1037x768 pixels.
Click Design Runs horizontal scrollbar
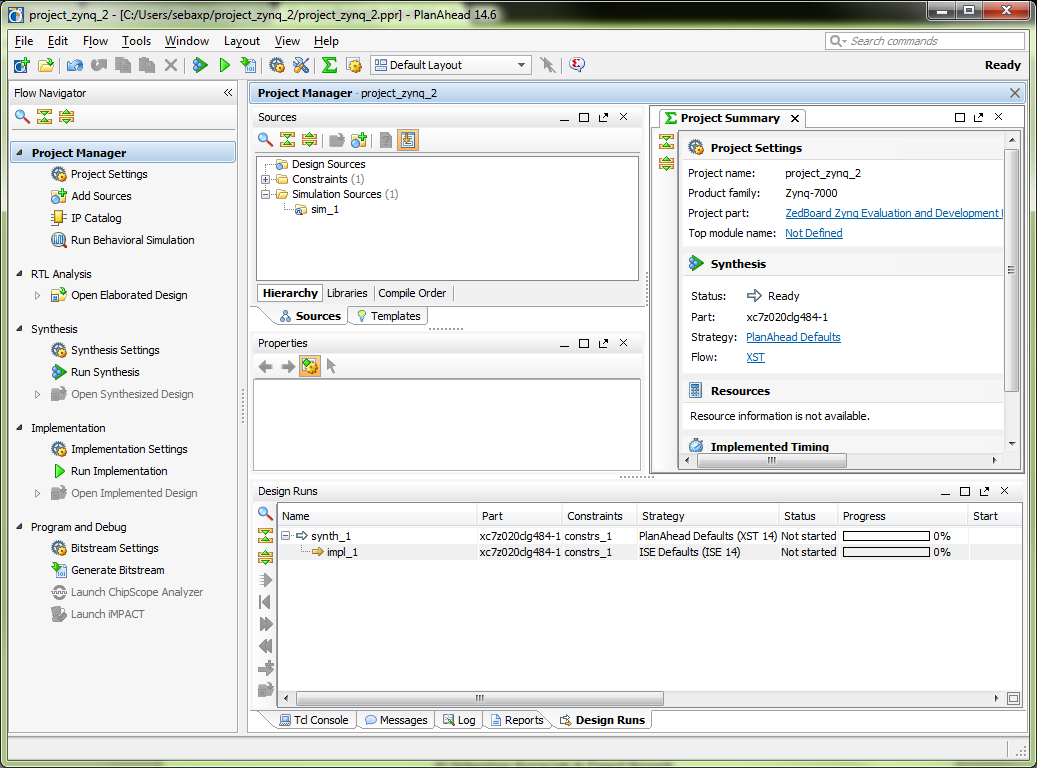click(x=480, y=699)
